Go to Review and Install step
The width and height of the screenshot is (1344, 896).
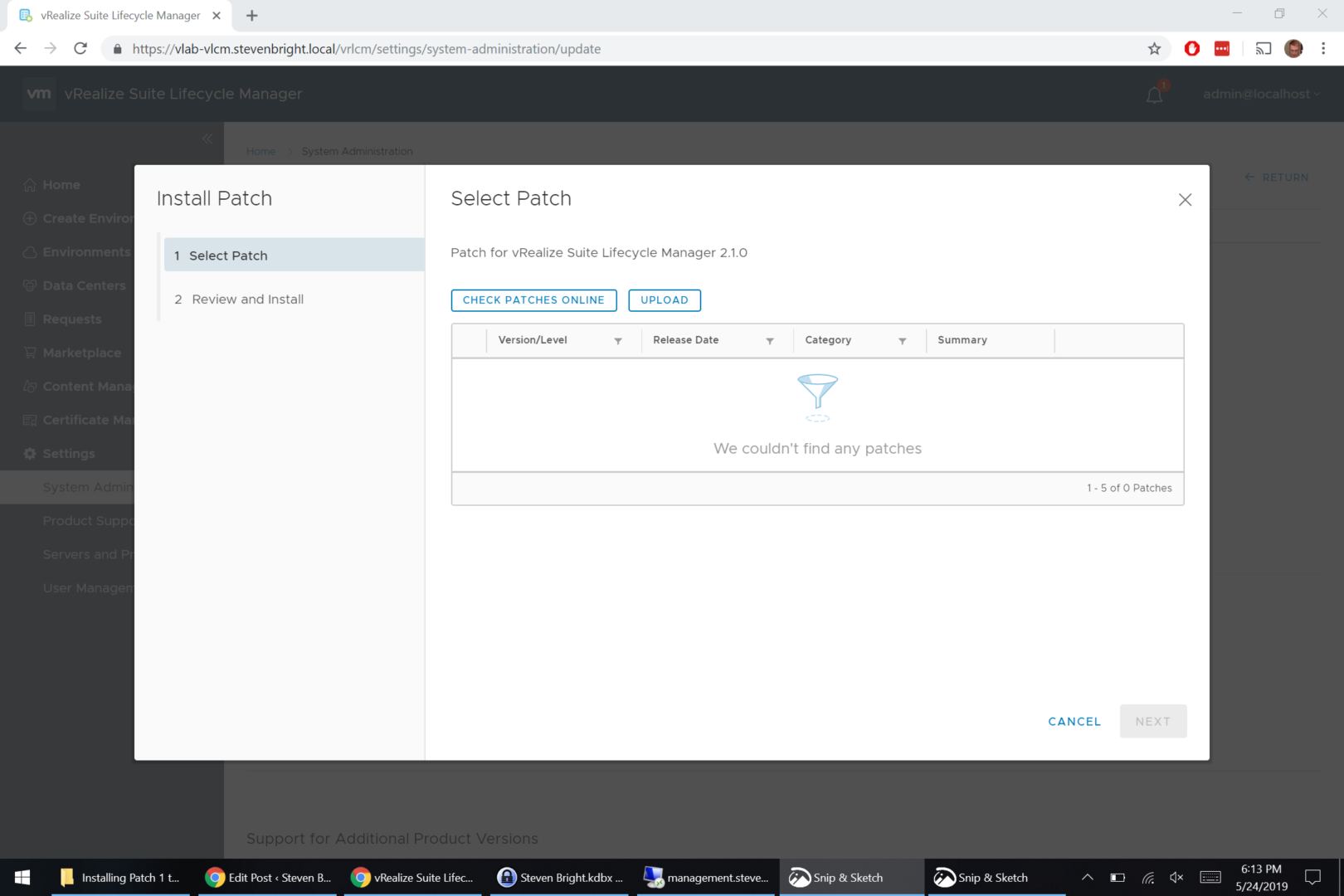pos(247,299)
